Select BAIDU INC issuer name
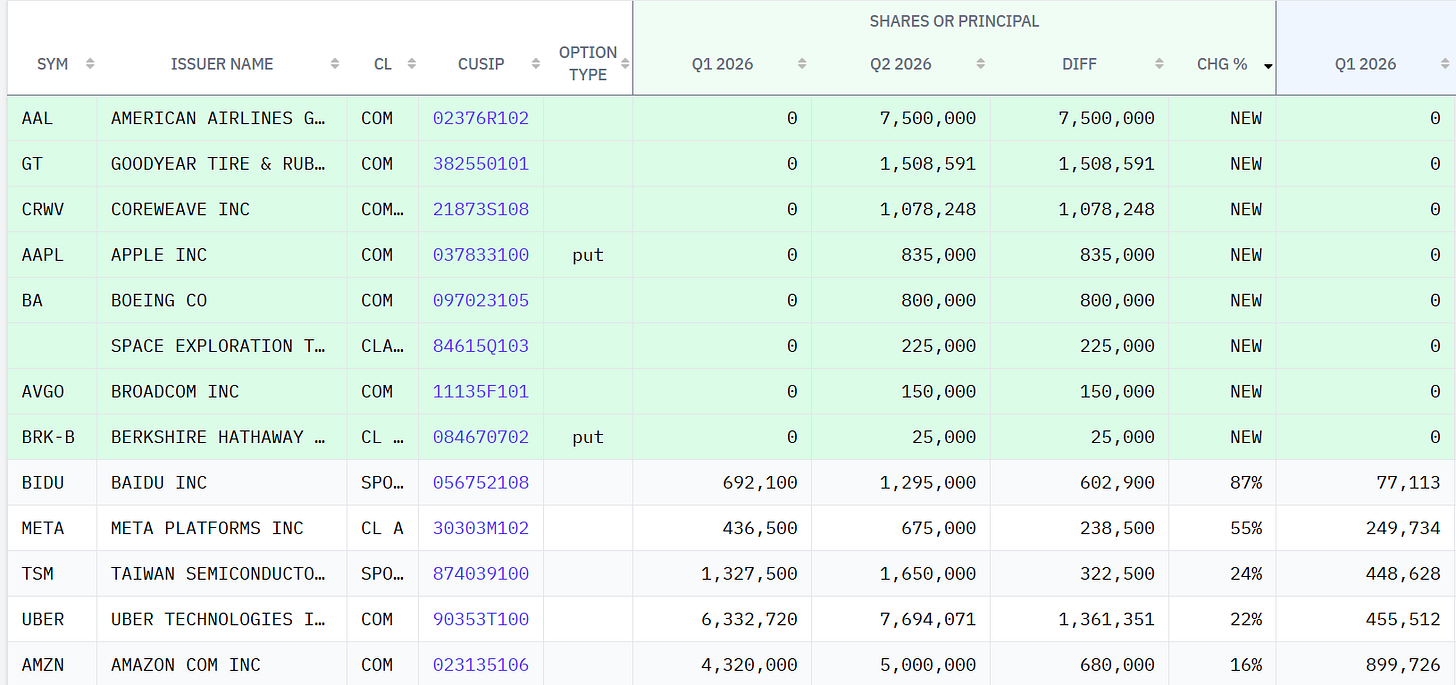 pyautogui.click(x=159, y=483)
